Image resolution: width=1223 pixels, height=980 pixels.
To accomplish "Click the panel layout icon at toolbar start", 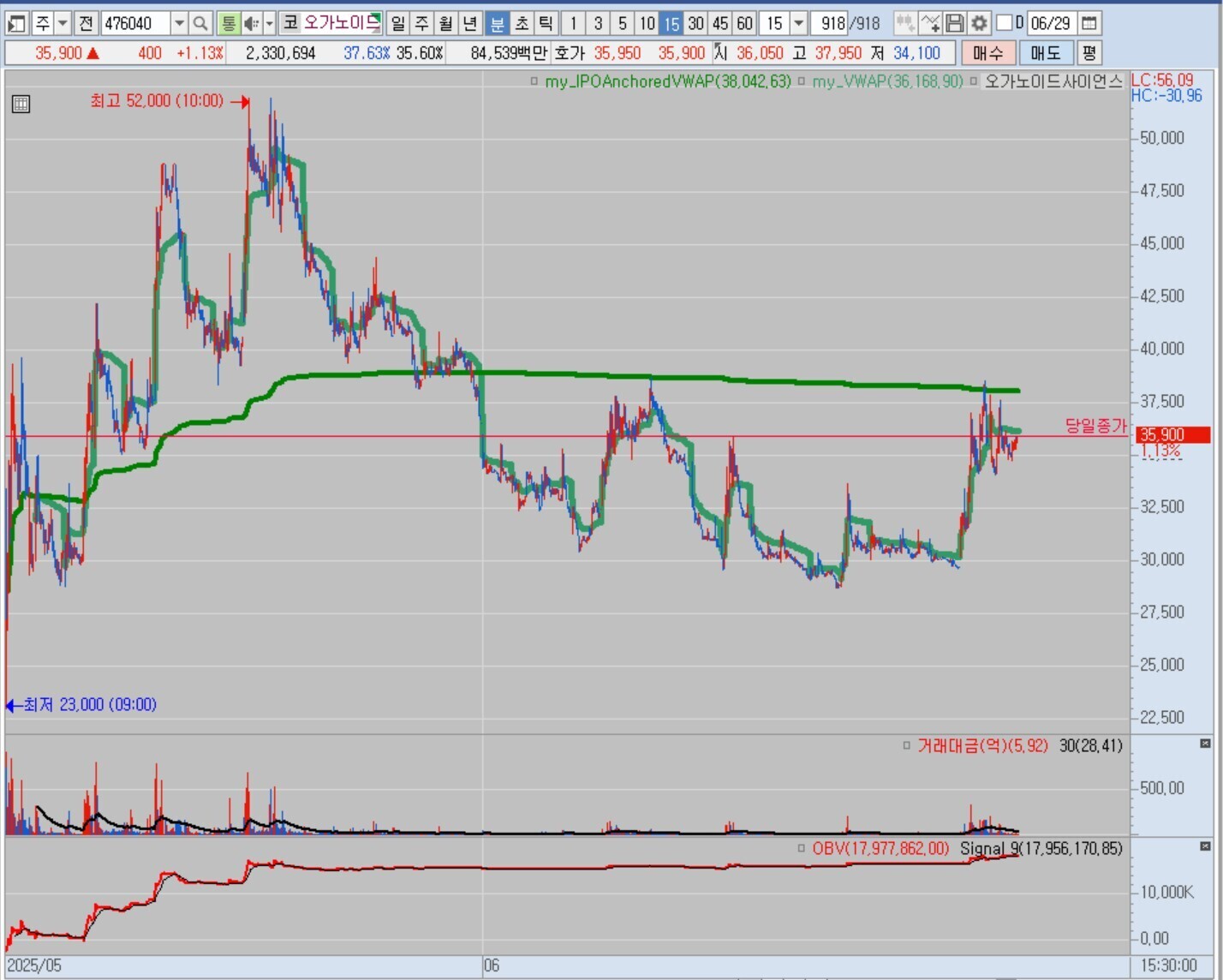I will [17, 23].
